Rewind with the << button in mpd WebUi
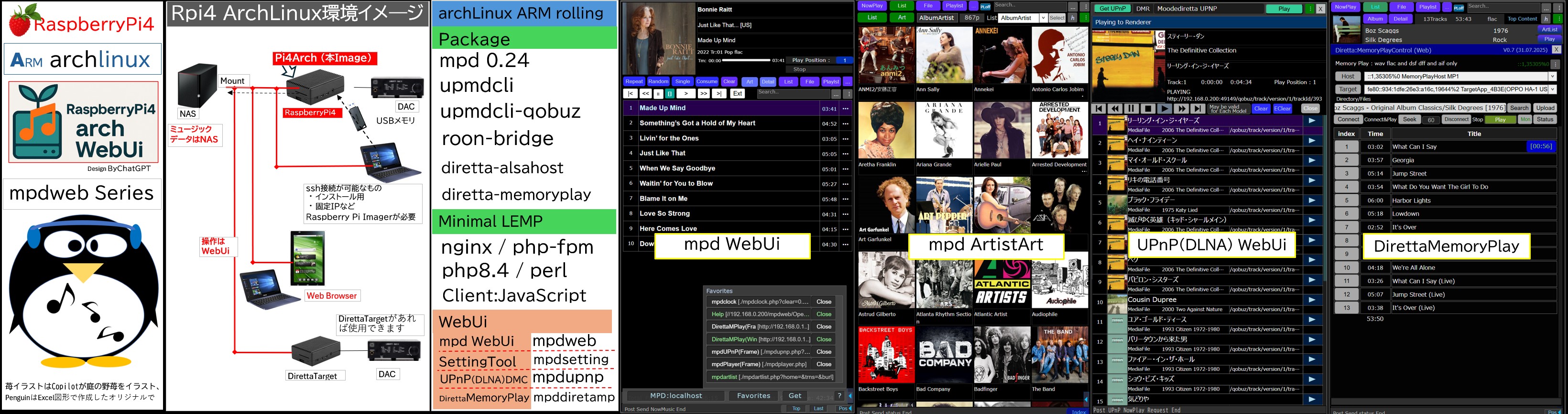The height and width of the screenshot is (414, 1568). (646, 94)
